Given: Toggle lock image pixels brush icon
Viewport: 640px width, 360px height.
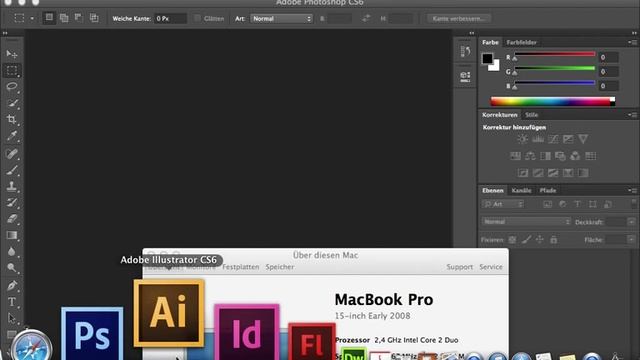Looking at the screenshot, I should click(527, 240).
